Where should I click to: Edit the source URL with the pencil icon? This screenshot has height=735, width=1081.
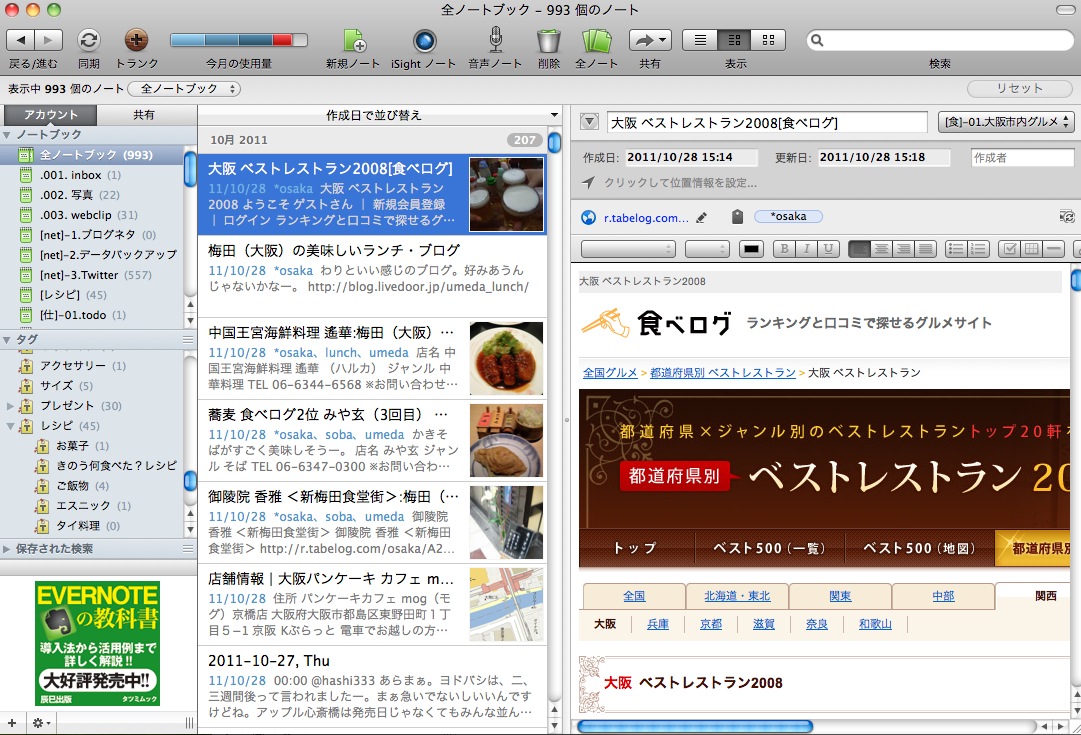[701, 218]
